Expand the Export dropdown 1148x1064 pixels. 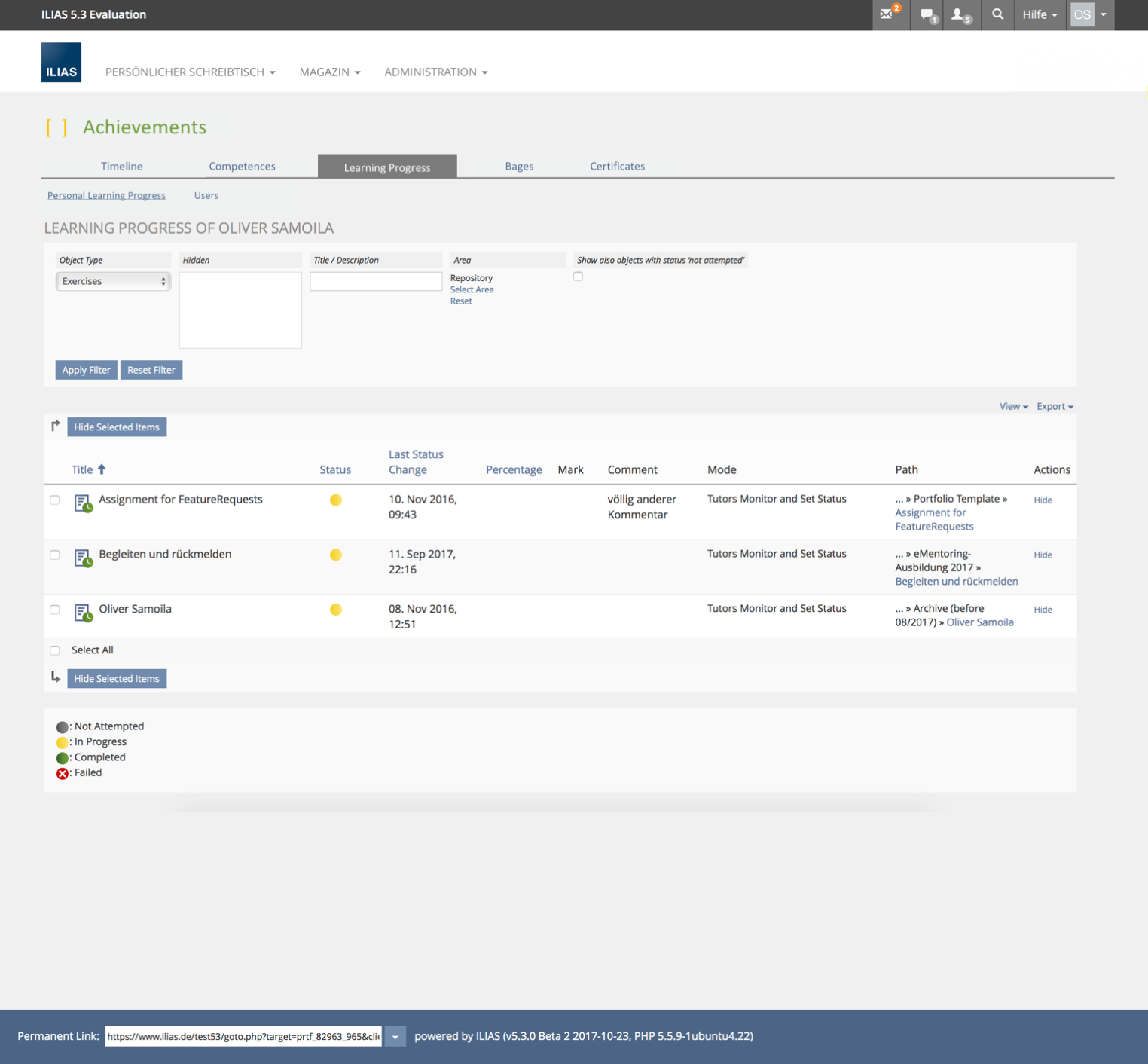click(1054, 406)
